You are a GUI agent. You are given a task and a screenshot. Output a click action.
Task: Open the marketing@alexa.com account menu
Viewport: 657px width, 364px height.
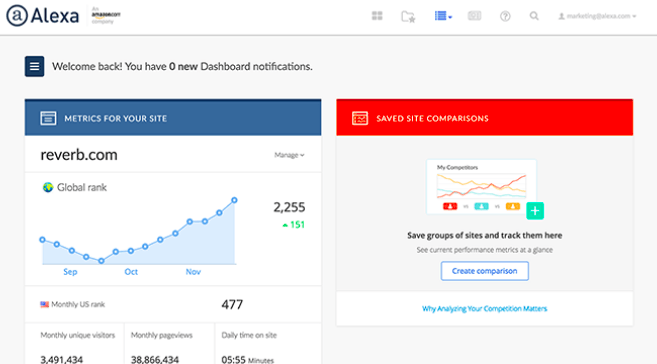click(597, 16)
